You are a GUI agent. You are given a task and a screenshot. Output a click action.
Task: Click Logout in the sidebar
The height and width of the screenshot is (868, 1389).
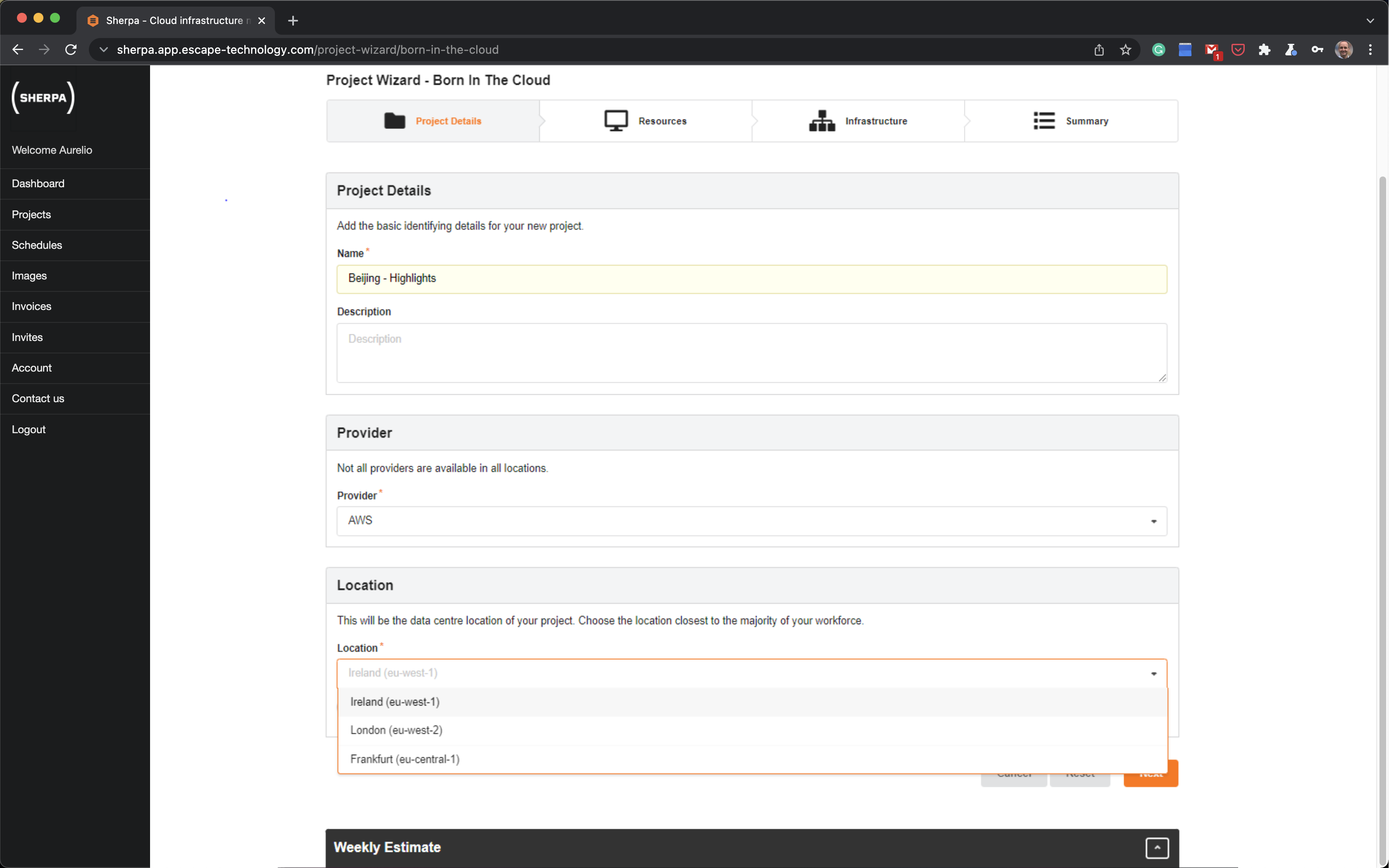[x=29, y=429]
